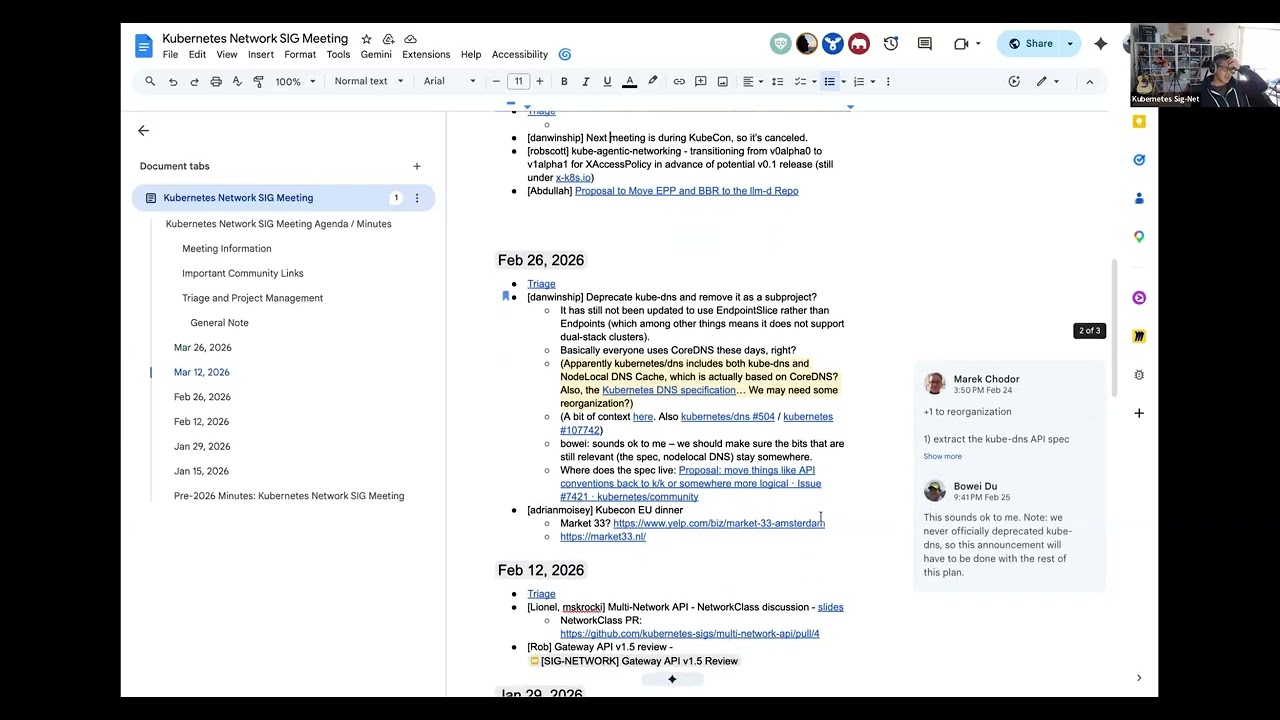Toggle underline formatting
The image size is (1280, 720).
click(x=607, y=81)
